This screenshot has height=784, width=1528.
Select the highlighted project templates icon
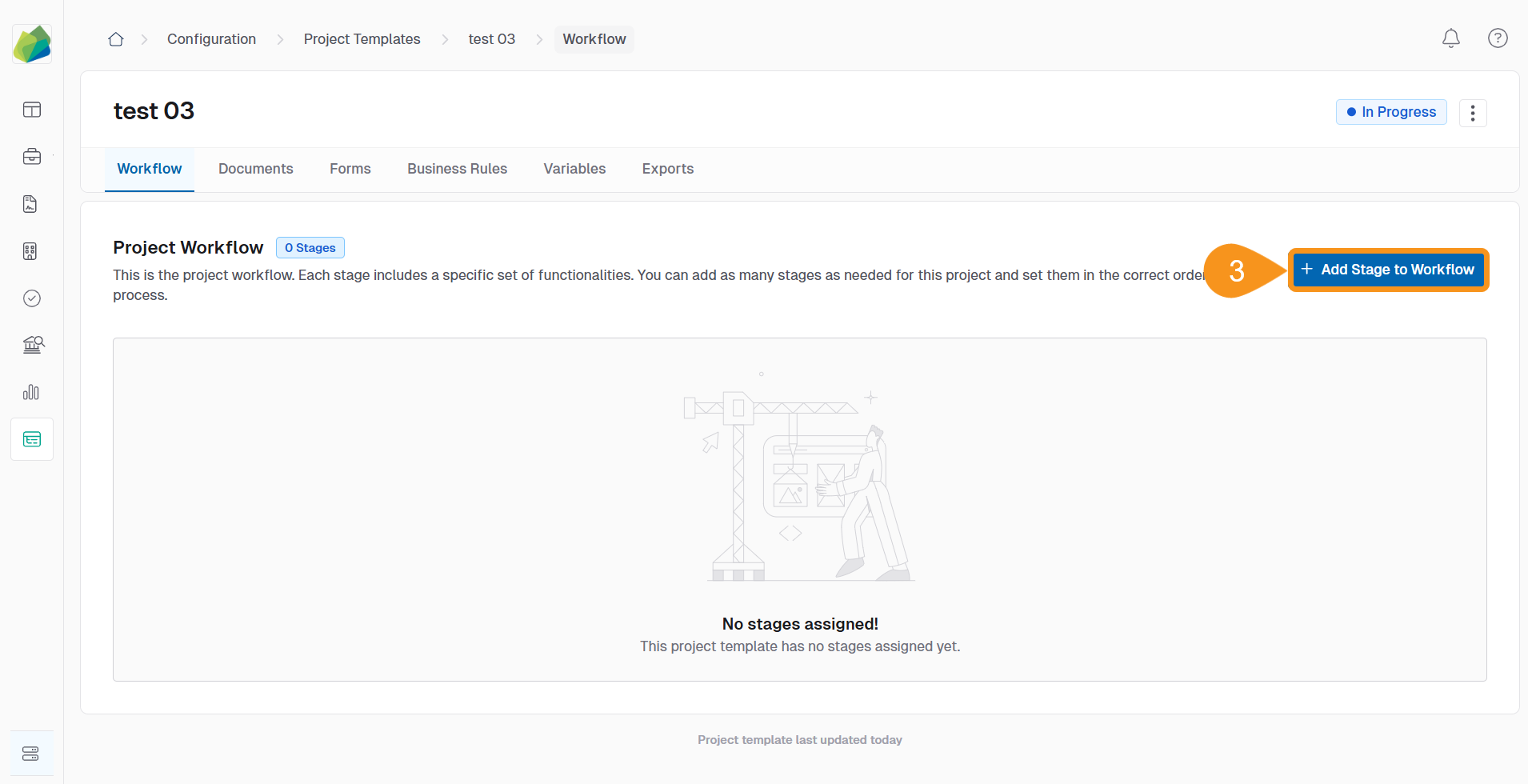(x=31, y=438)
